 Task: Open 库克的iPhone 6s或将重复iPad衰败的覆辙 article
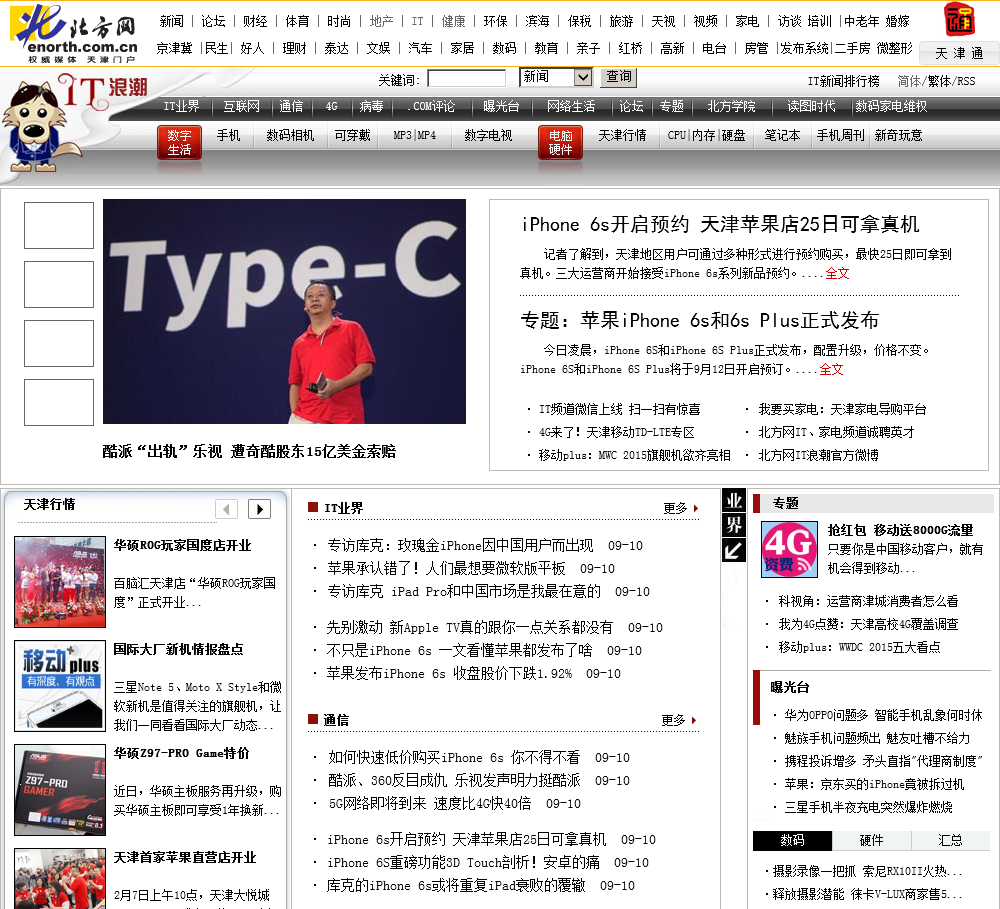click(456, 886)
